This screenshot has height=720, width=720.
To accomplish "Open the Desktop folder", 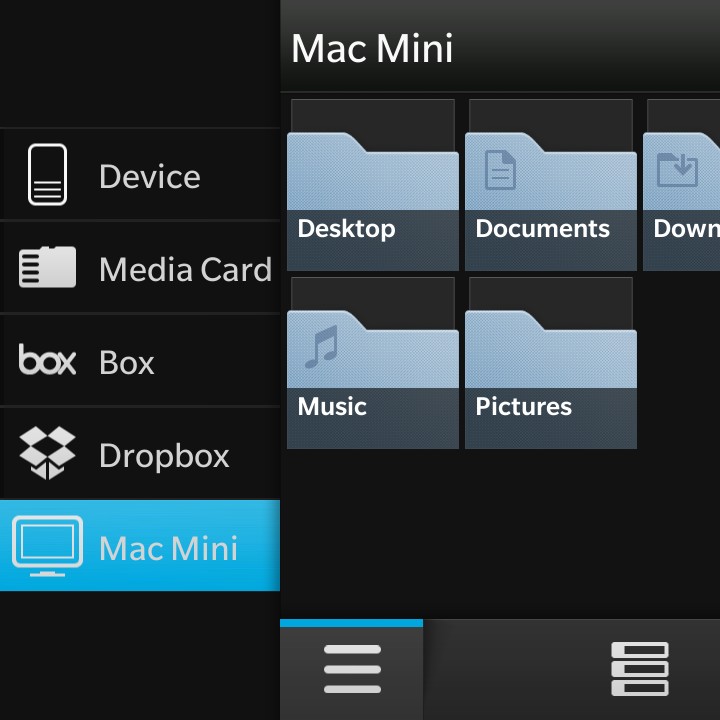I will [372, 201].
